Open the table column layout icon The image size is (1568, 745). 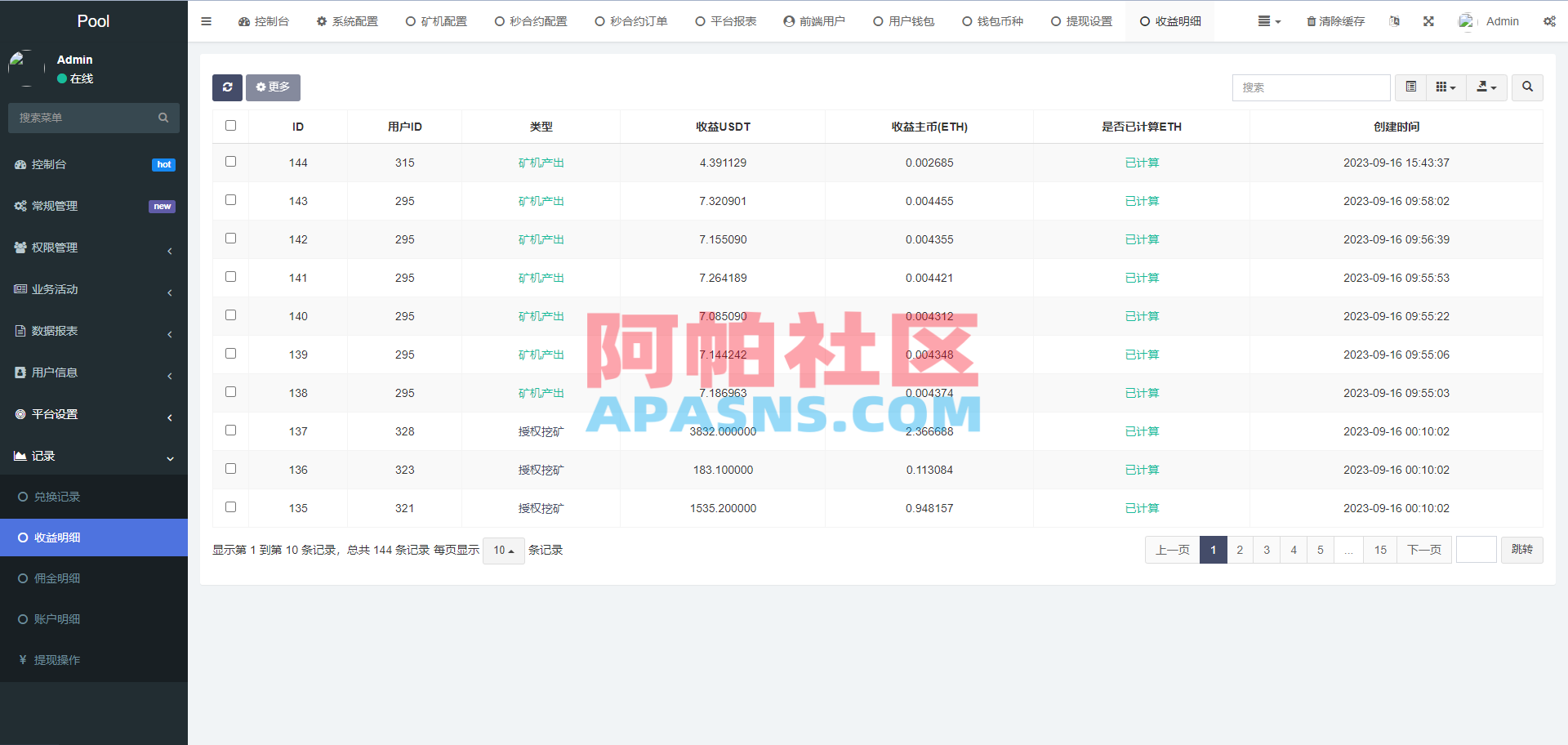1445,87
